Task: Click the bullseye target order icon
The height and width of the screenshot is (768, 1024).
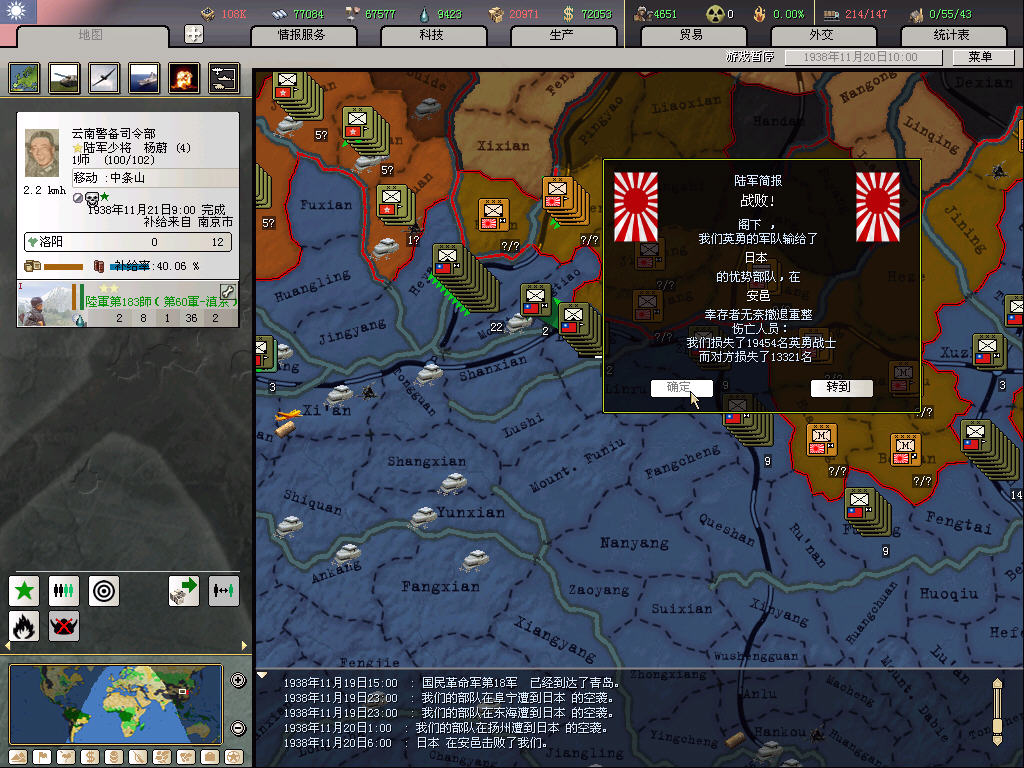Action: [104, 591]
